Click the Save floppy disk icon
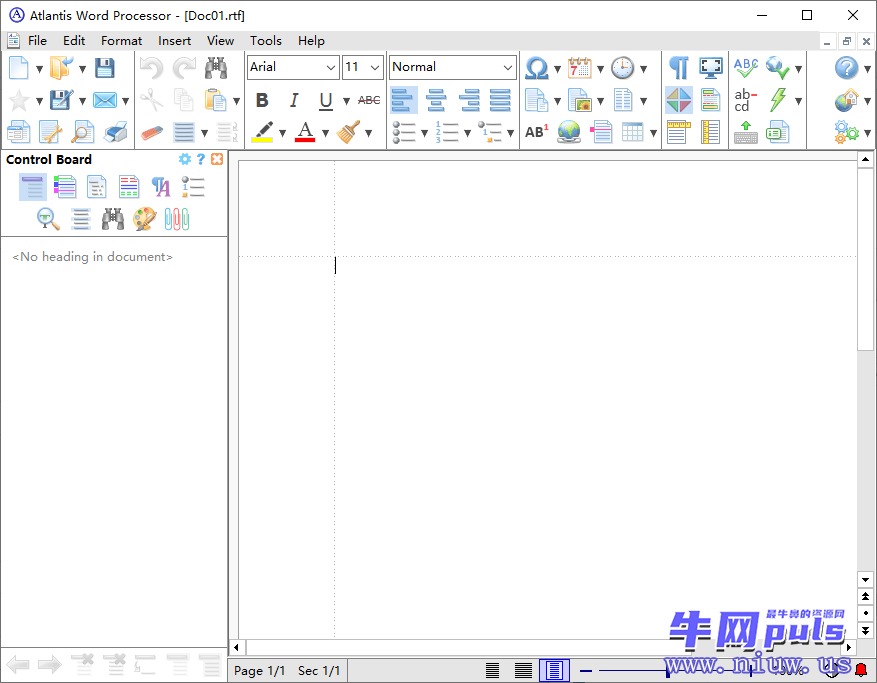This screenshot has height=683, width=877. 105,68
